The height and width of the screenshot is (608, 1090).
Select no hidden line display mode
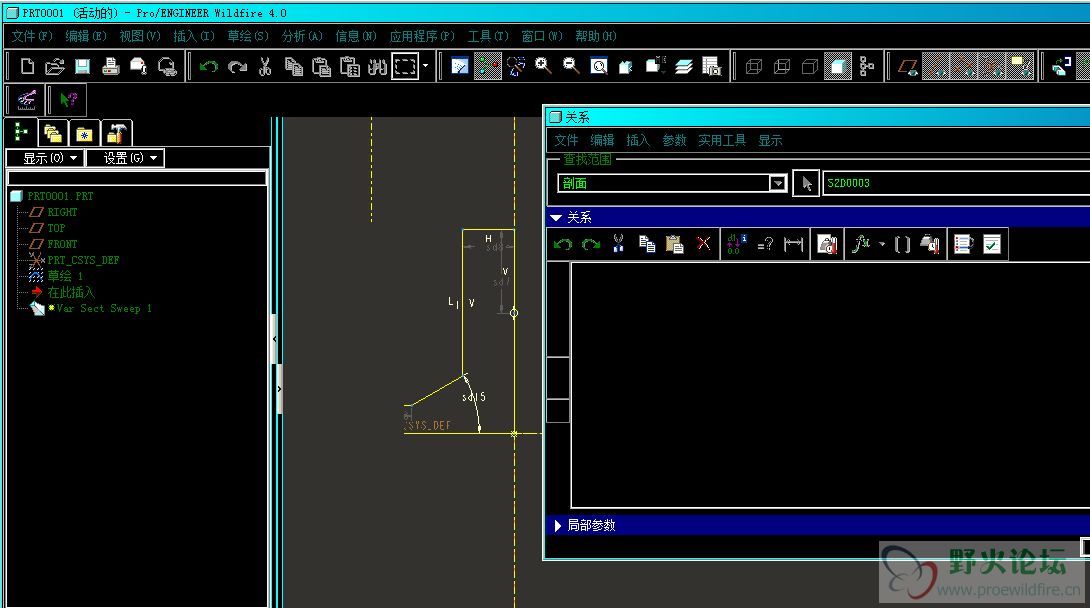pos(809,67)
